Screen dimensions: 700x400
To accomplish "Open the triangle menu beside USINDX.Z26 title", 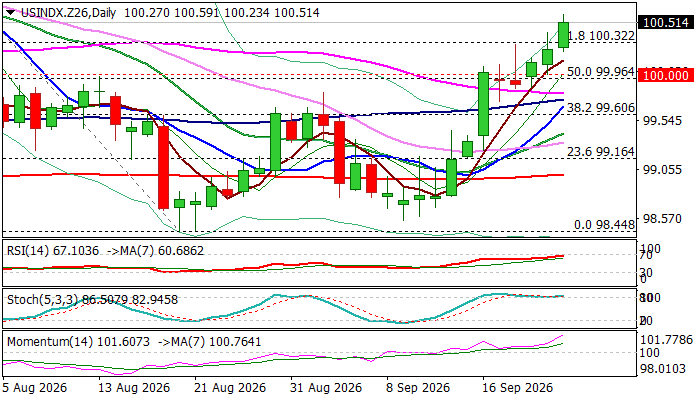I will tap(10, 12).
